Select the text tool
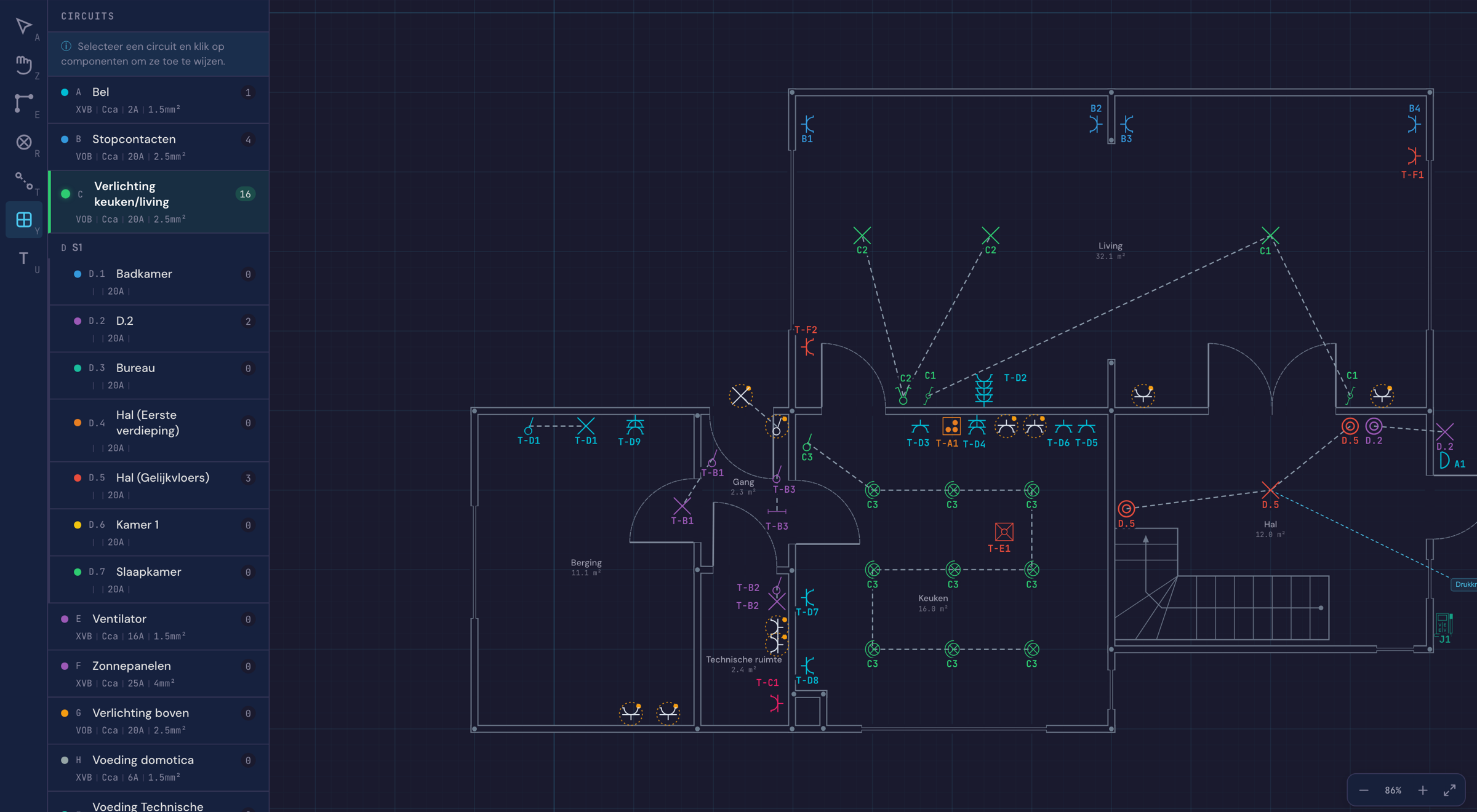This screenshot has width=1477, height=812. point(24,258)
